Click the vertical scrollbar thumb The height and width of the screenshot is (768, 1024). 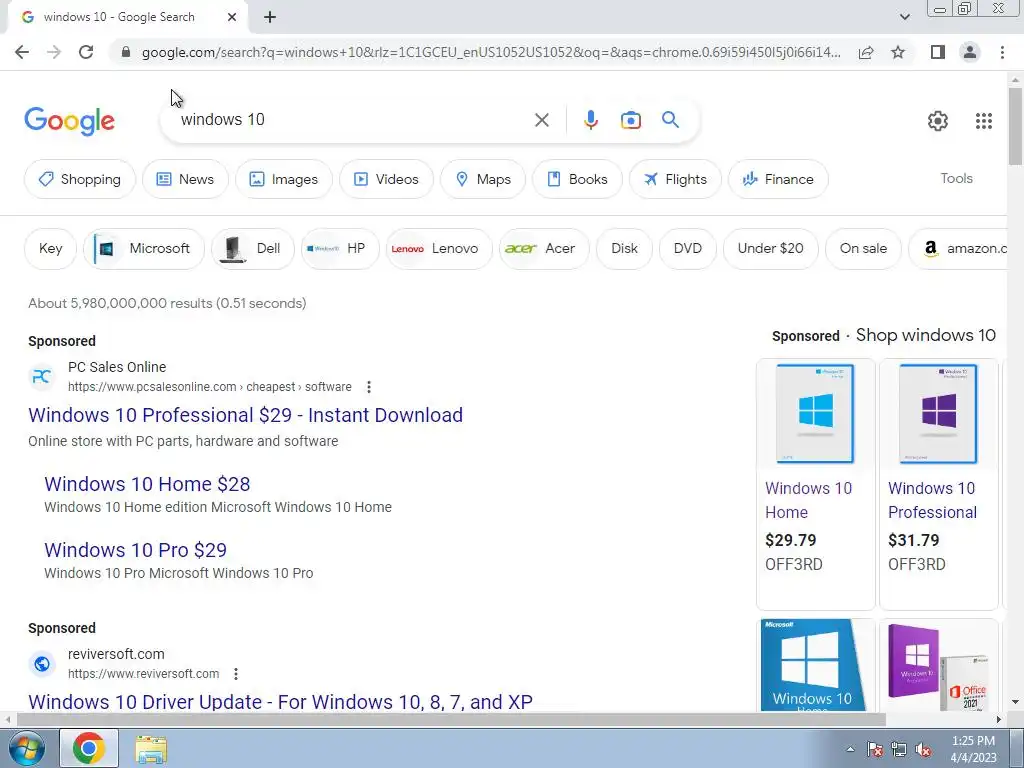[x=1015, y=126]
